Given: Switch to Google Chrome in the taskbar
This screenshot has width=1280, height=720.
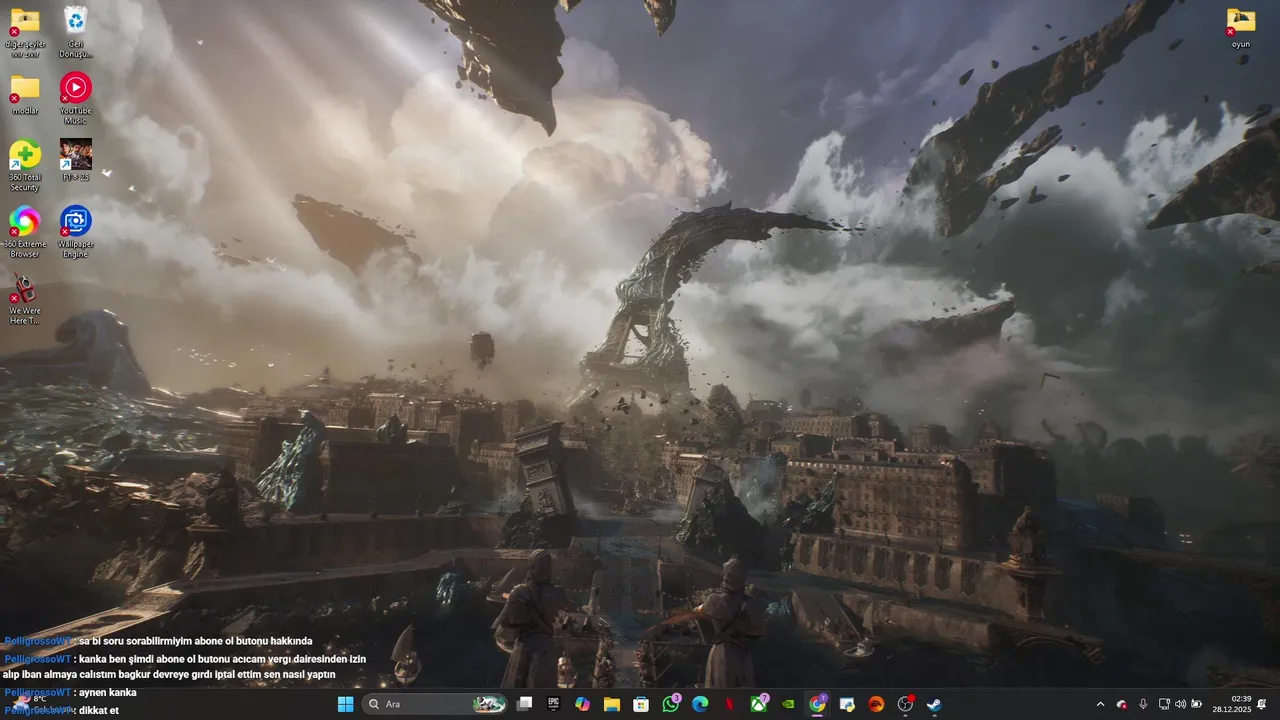Looking at the screenshot, I should tap(817, 704).
